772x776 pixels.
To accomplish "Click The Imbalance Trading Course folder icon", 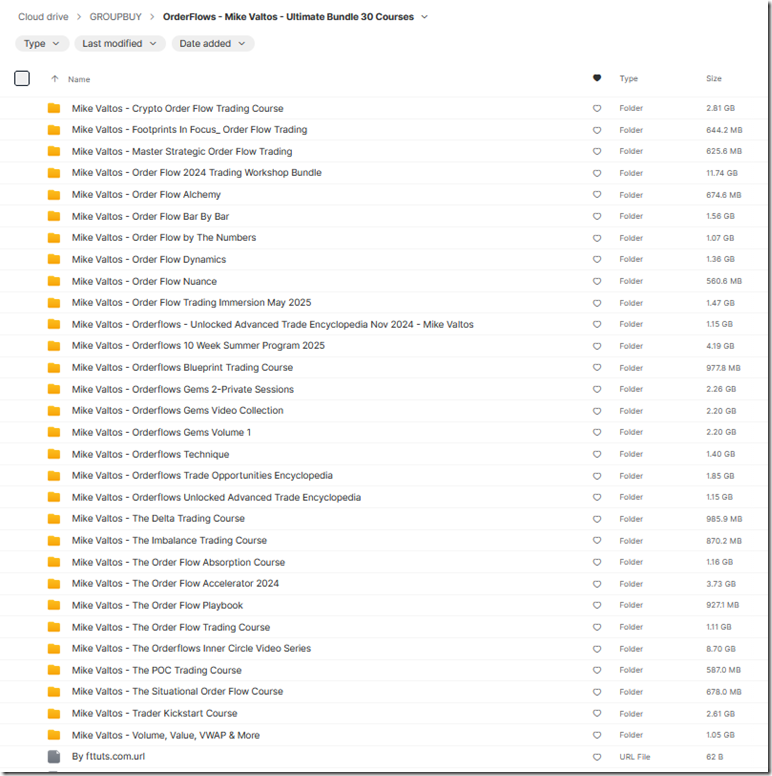I will click(54, 540).
